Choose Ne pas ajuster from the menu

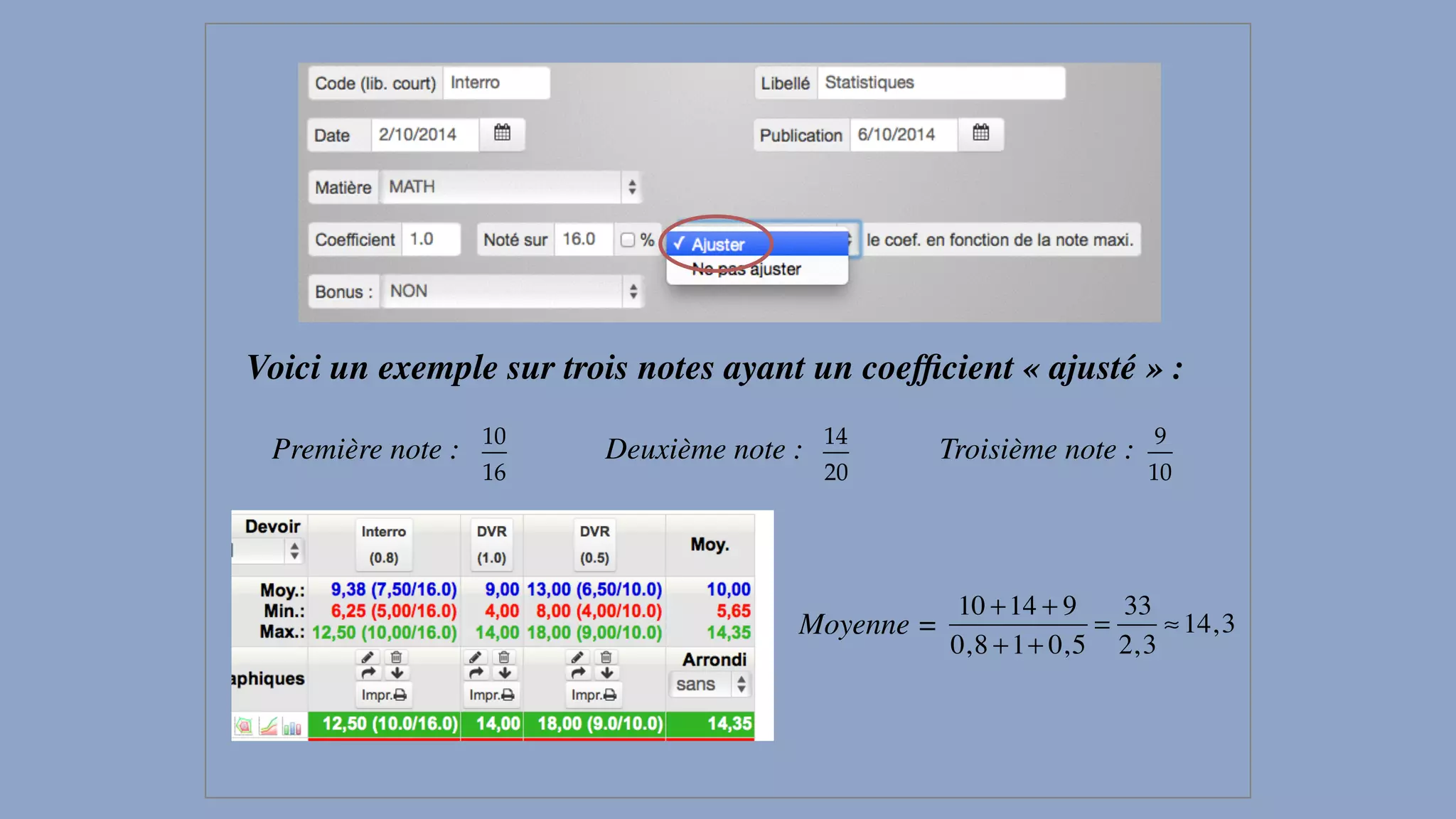coord(746,269)
